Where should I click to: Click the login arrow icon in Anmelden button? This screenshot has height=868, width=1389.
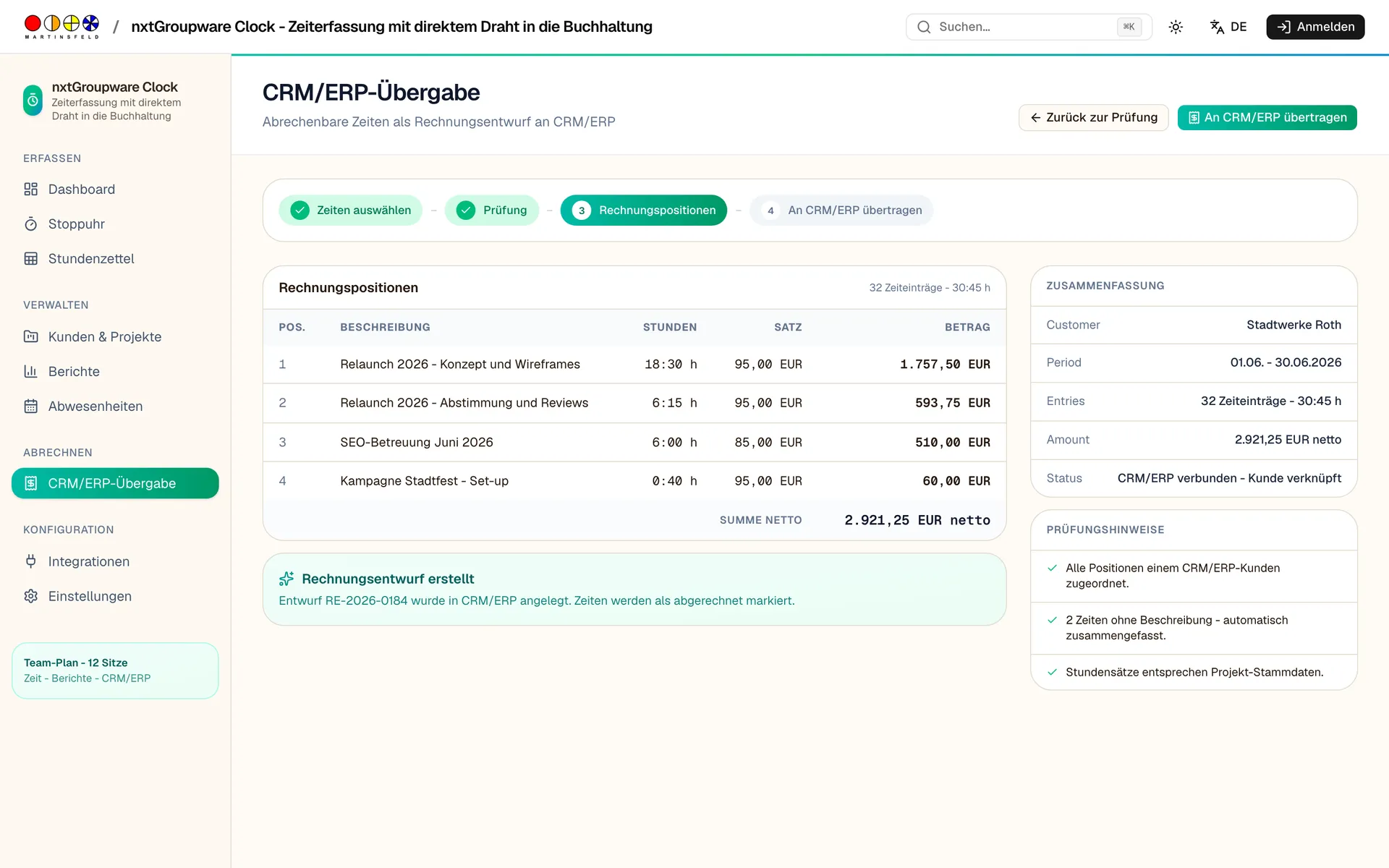pos(1283,27)
